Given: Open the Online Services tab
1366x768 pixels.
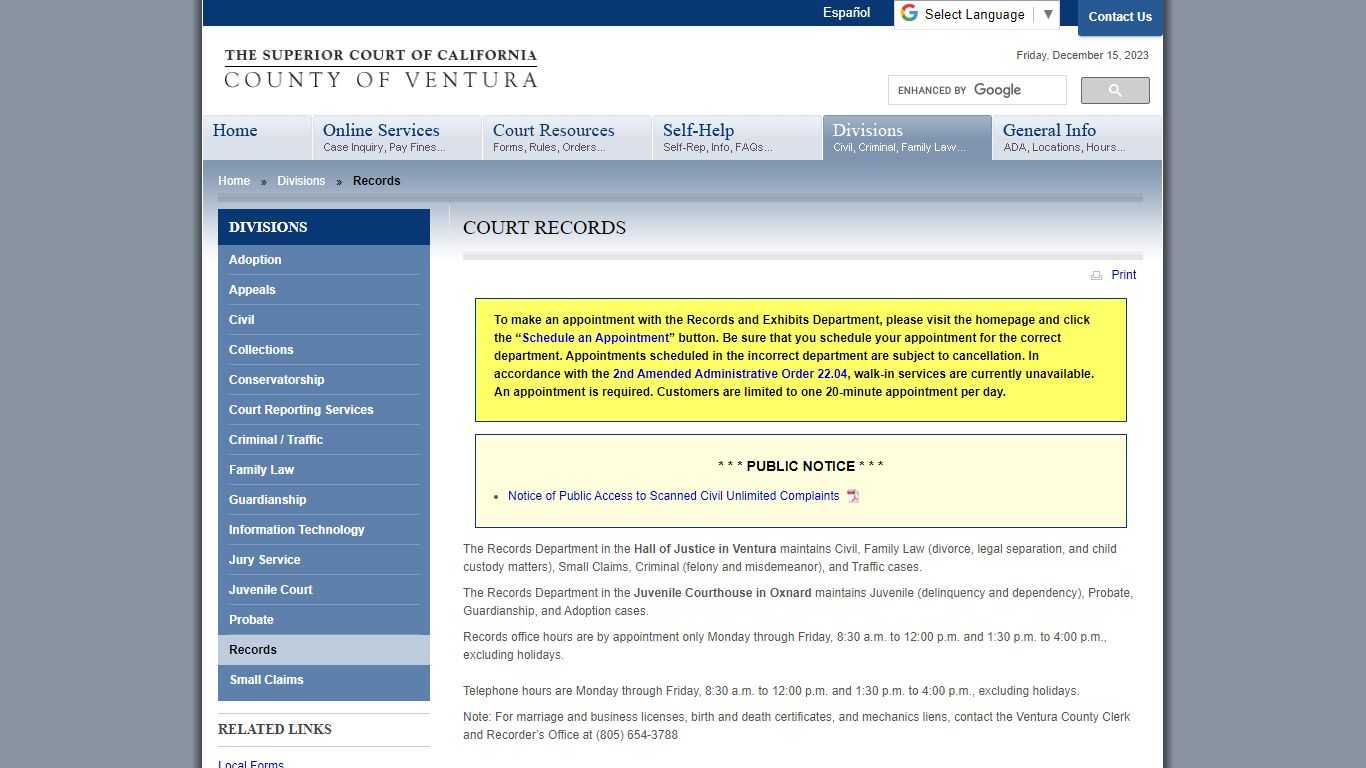Looking at the screenshot, I should 397,138.
